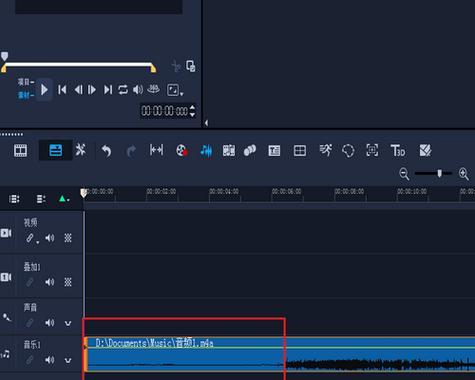This screenshot has height=380, width=475.
Task: Open the Mask Creator icon
Action: click(348, 151)
